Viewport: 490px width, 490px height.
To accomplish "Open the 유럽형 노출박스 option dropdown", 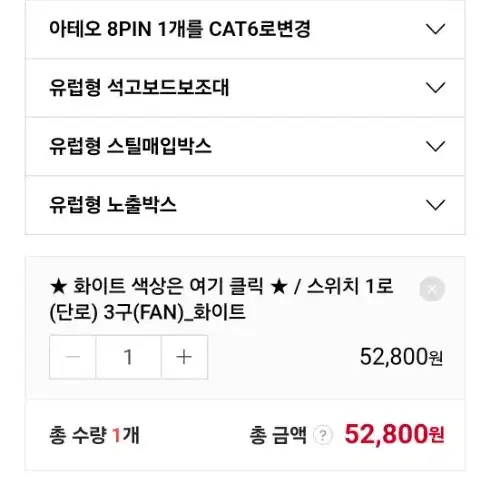I will point(245,205).
